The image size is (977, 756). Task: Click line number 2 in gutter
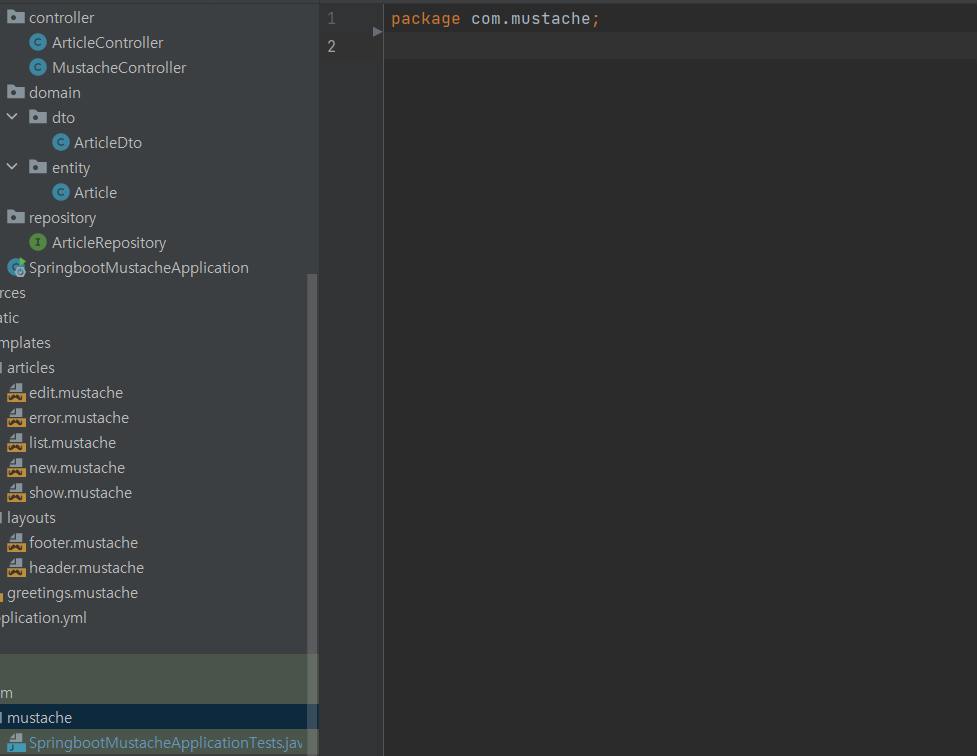click(331, 46)
